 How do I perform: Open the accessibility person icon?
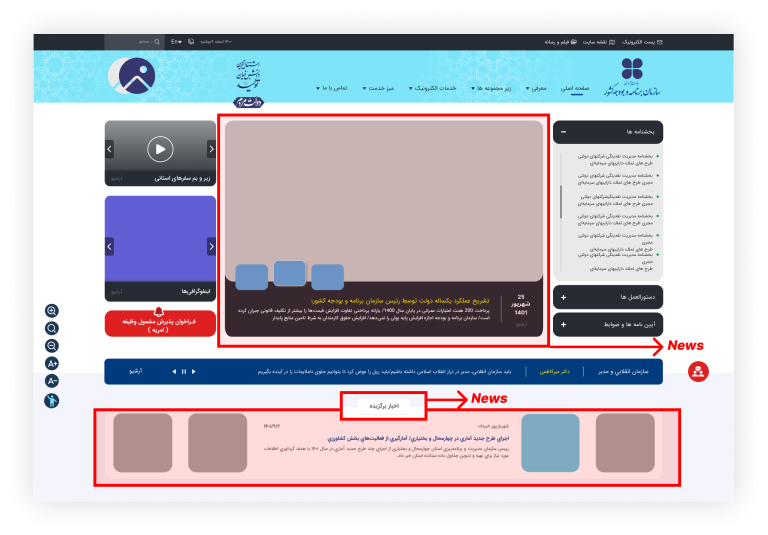tap(52, 400)
